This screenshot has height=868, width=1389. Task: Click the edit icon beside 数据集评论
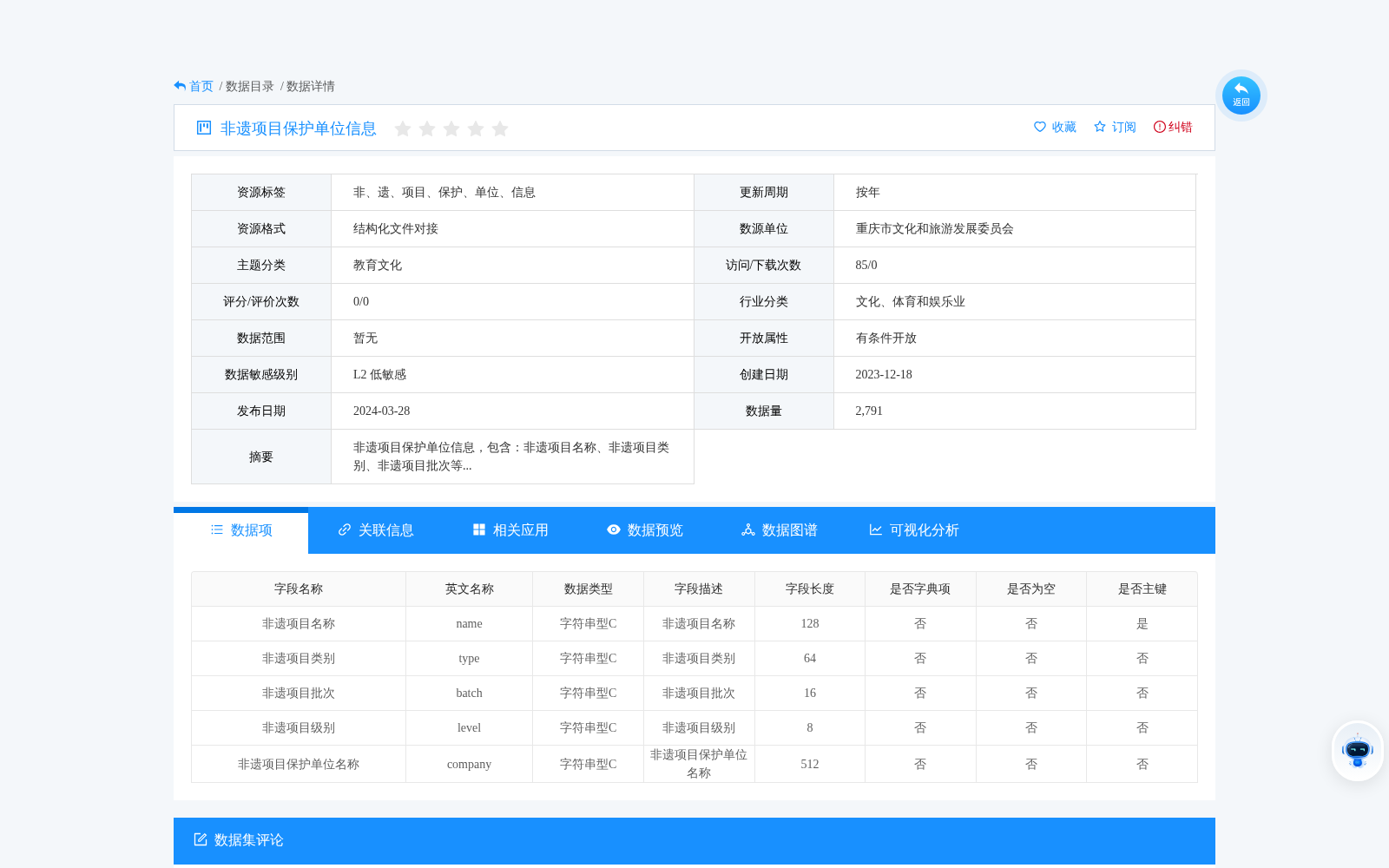pyautogui.click(x=201, y=839)
